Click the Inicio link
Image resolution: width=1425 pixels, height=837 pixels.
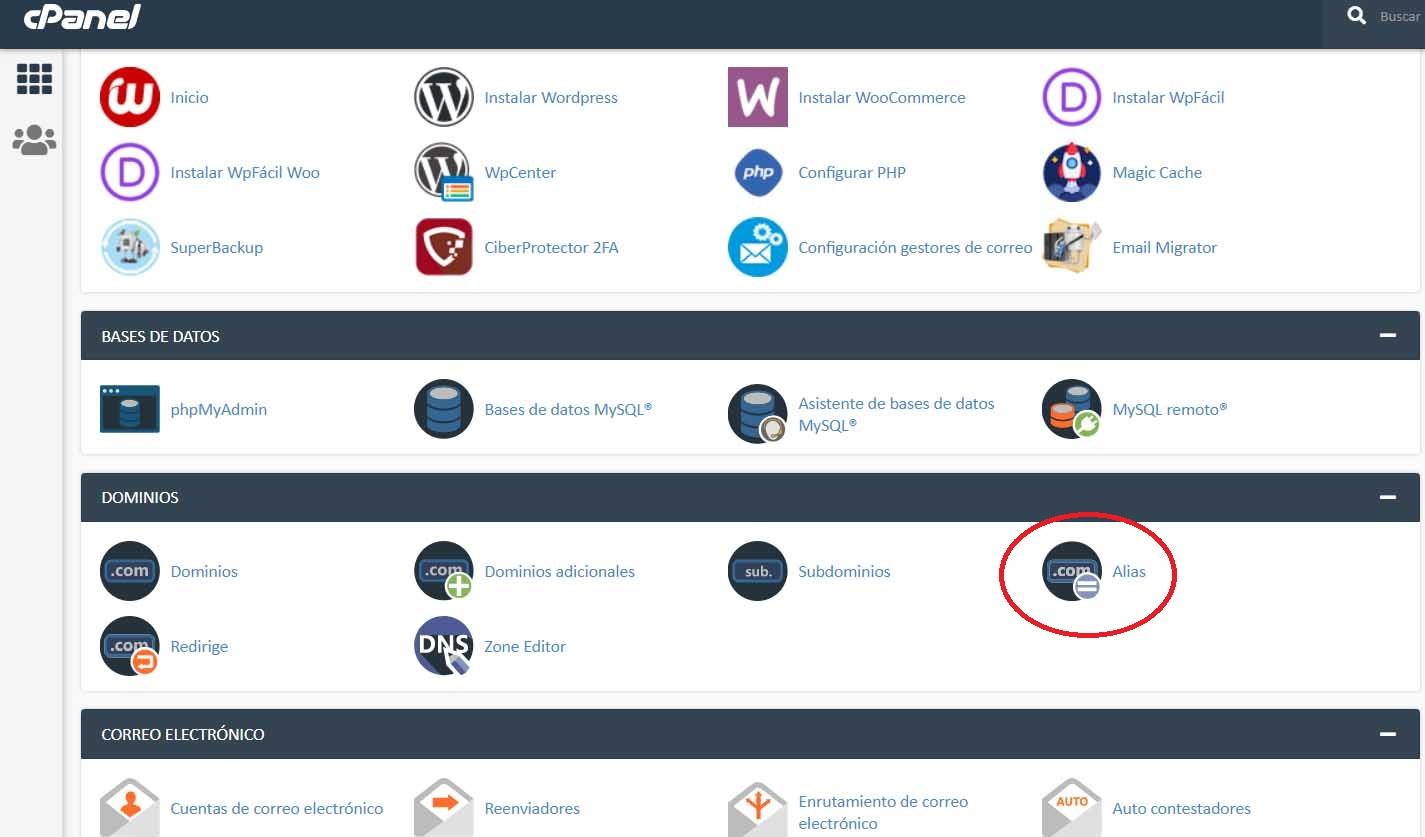190,97
